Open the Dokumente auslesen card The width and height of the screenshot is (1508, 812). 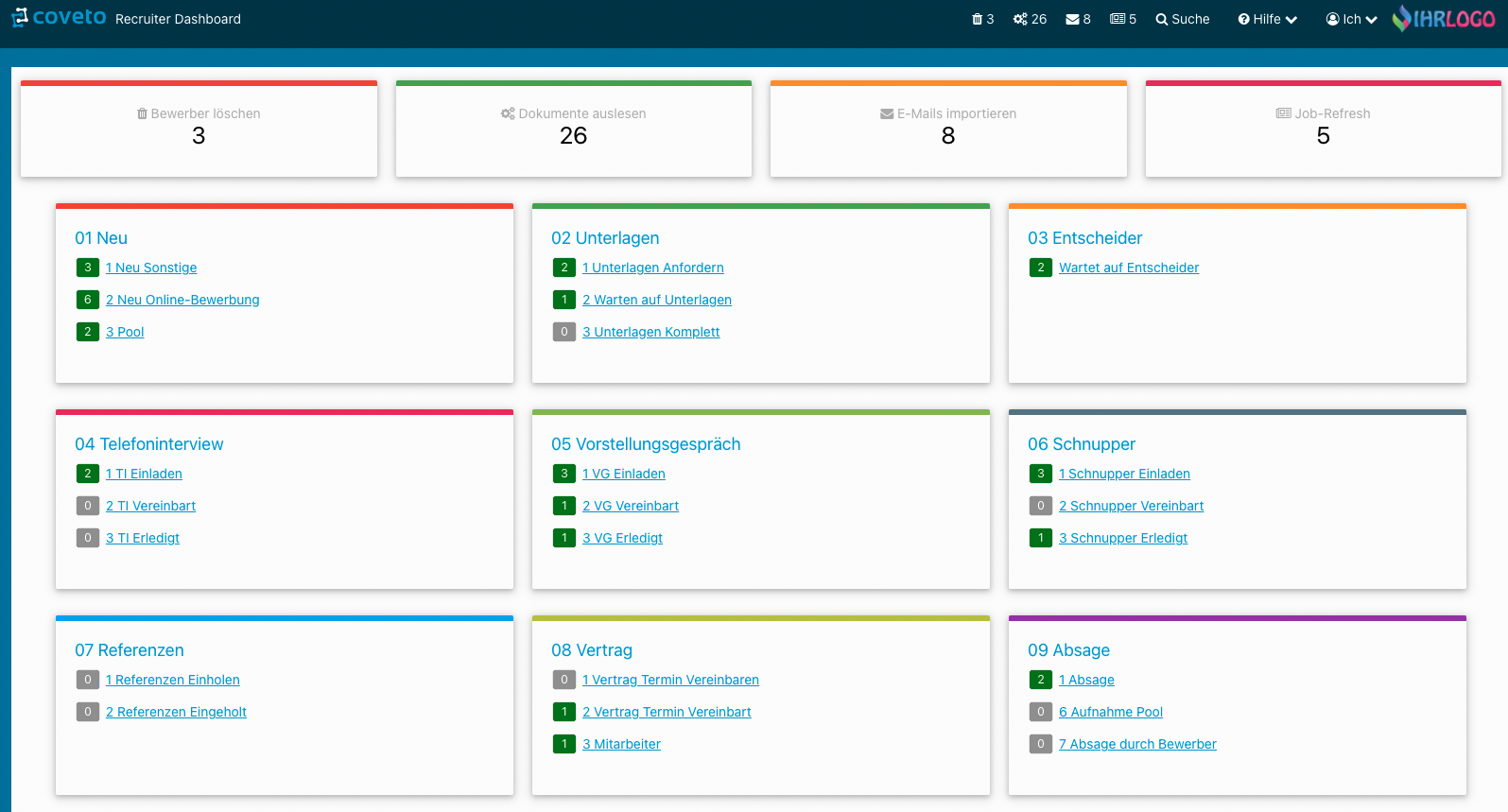pos(574,129)
